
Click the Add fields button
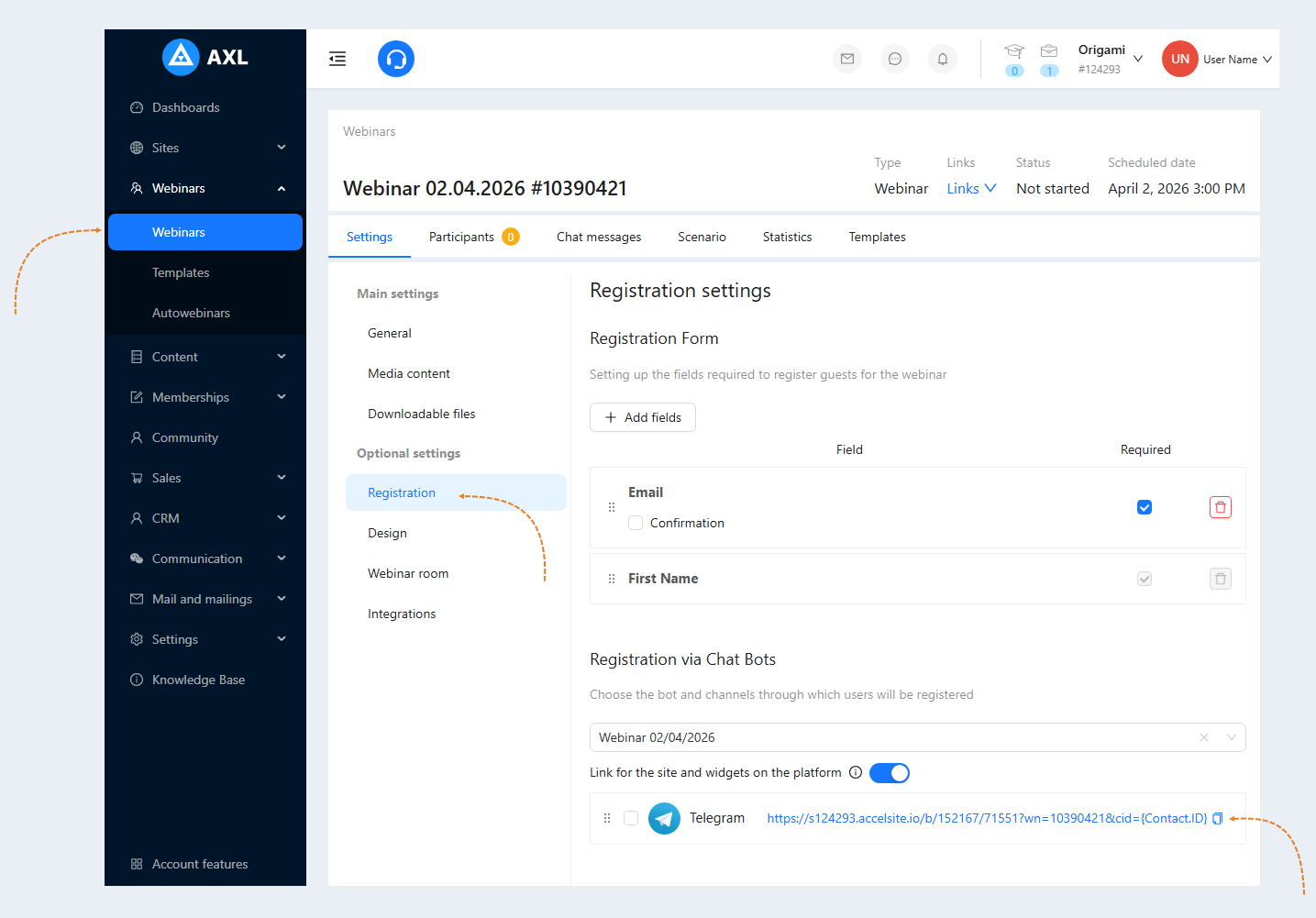643,417
